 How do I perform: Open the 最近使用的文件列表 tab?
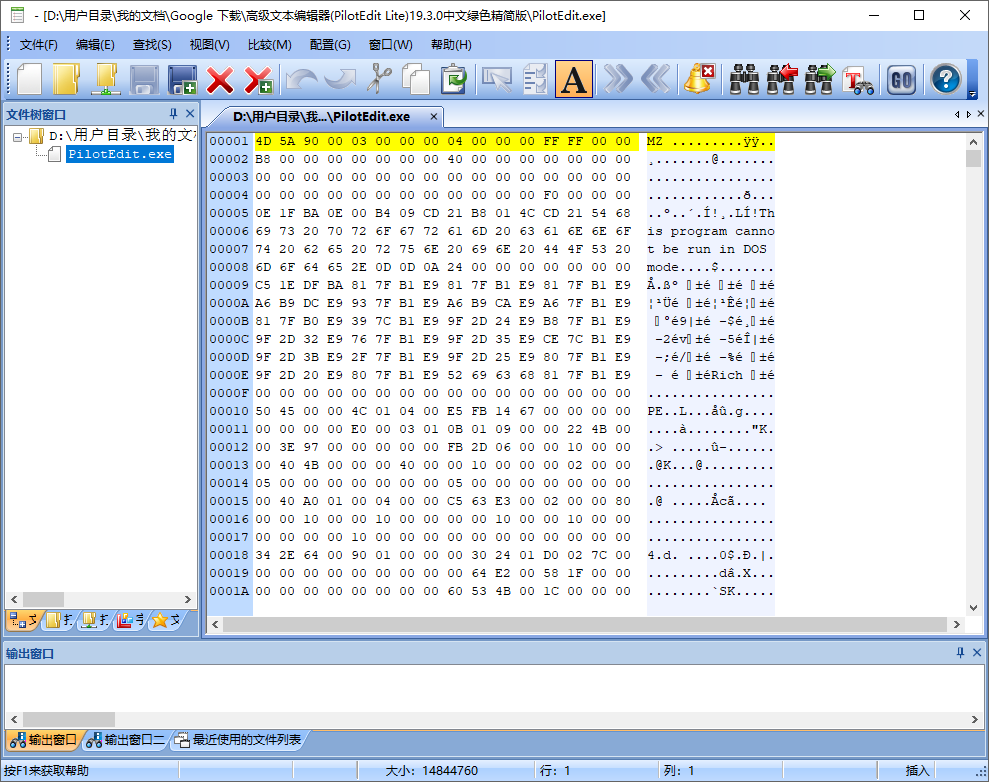tap(238, 740)
